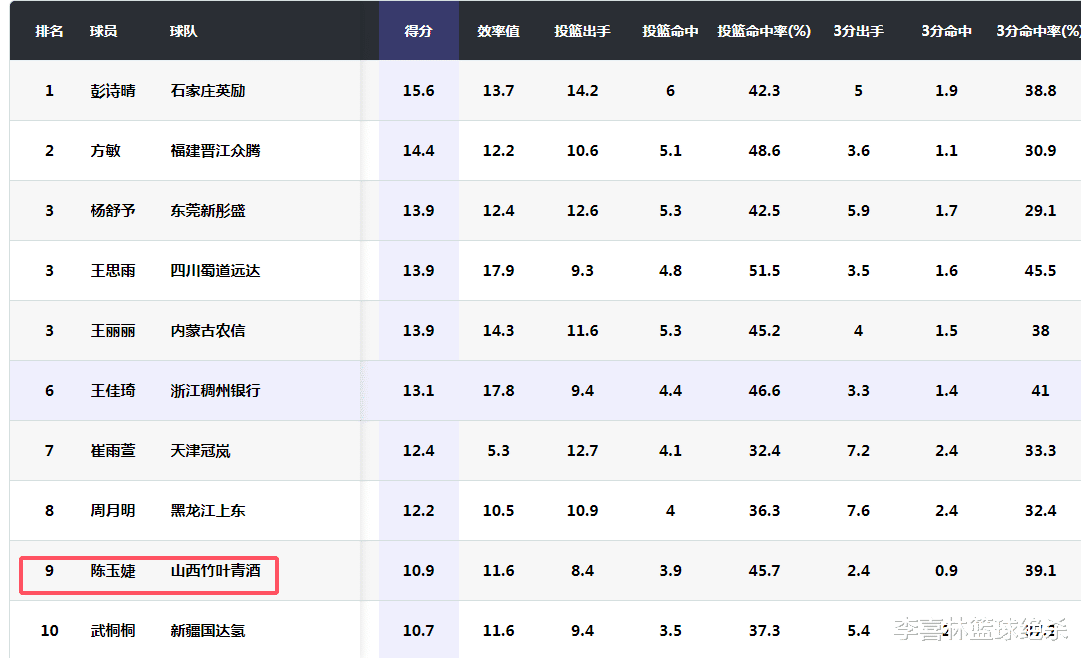
Task: Click 彭诗晴's efficiency value 13.7
Action: [498, 91]
